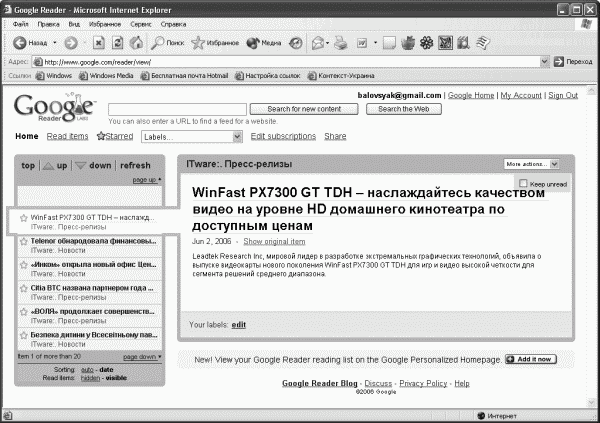This screenshot has height=423, width=600.
Task: Open the Edit subscriptions link
Action: pos(283,136)
